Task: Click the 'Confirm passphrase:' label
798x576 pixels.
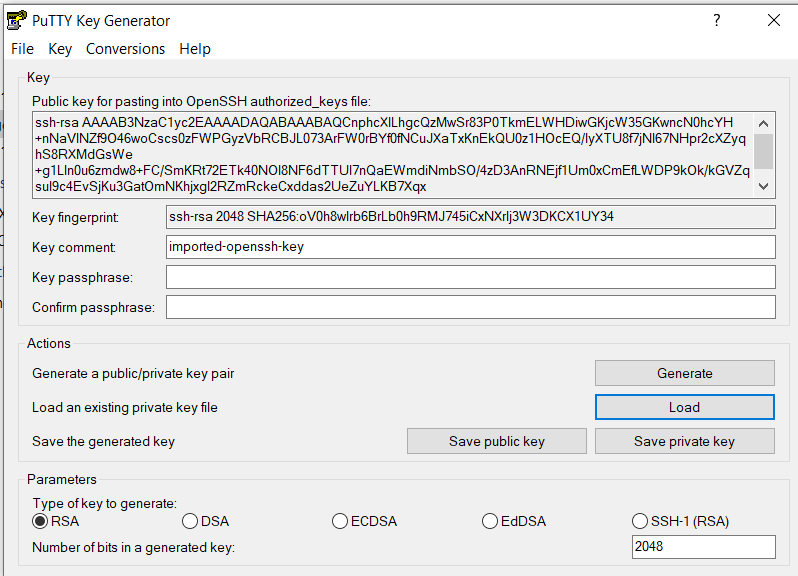Action: click(x=93, y=307)
